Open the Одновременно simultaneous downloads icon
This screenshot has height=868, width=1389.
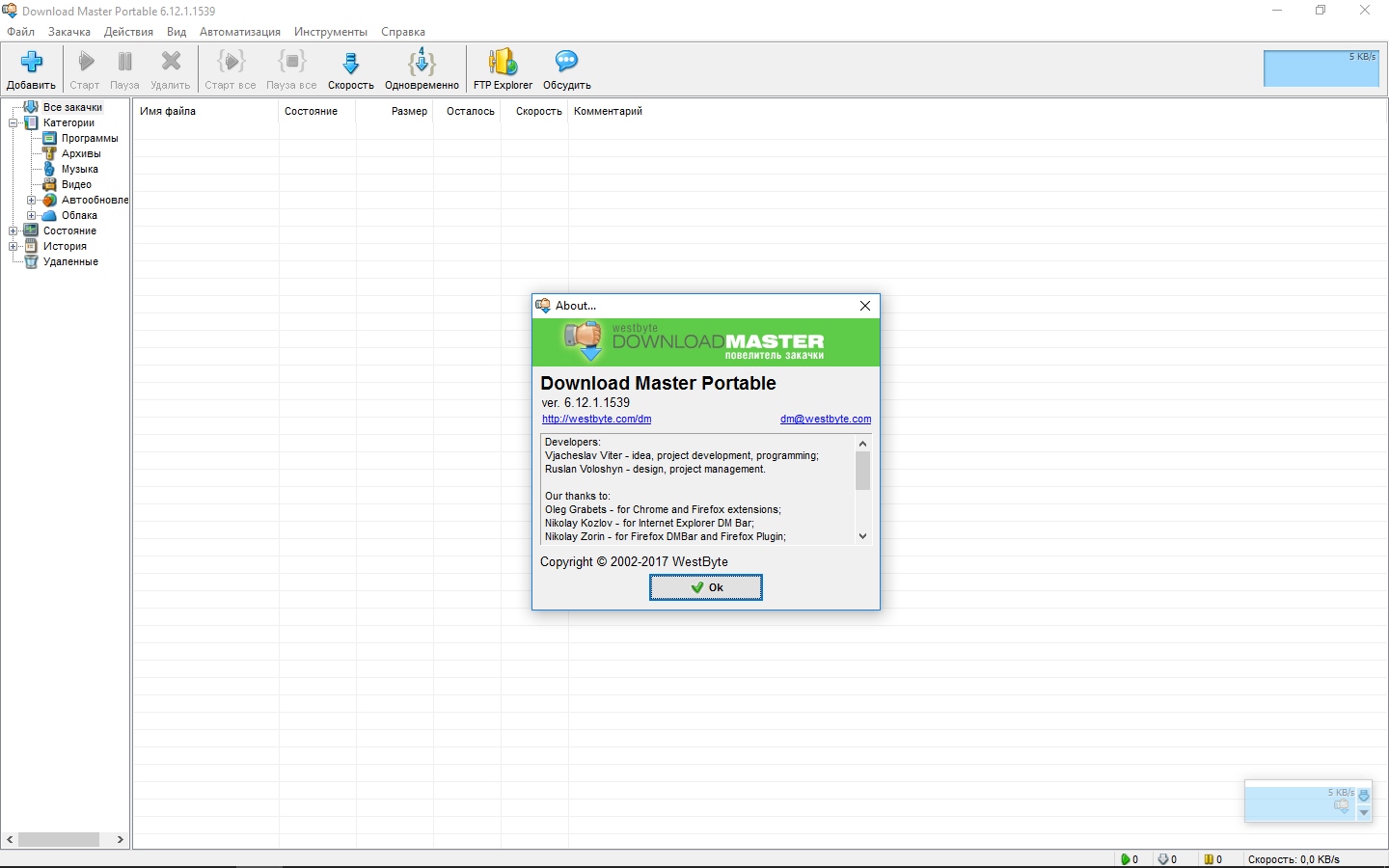(422, 63)
